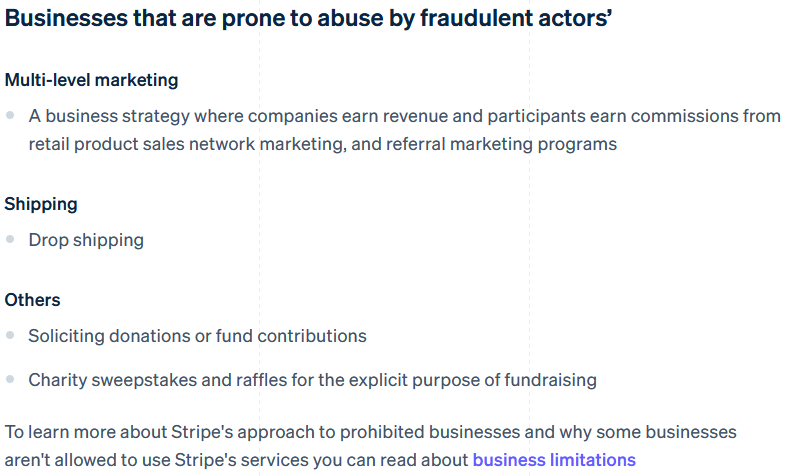Click the bullet before Soliciting donations
Screen dimensions: 795x476
click(10, 335)
